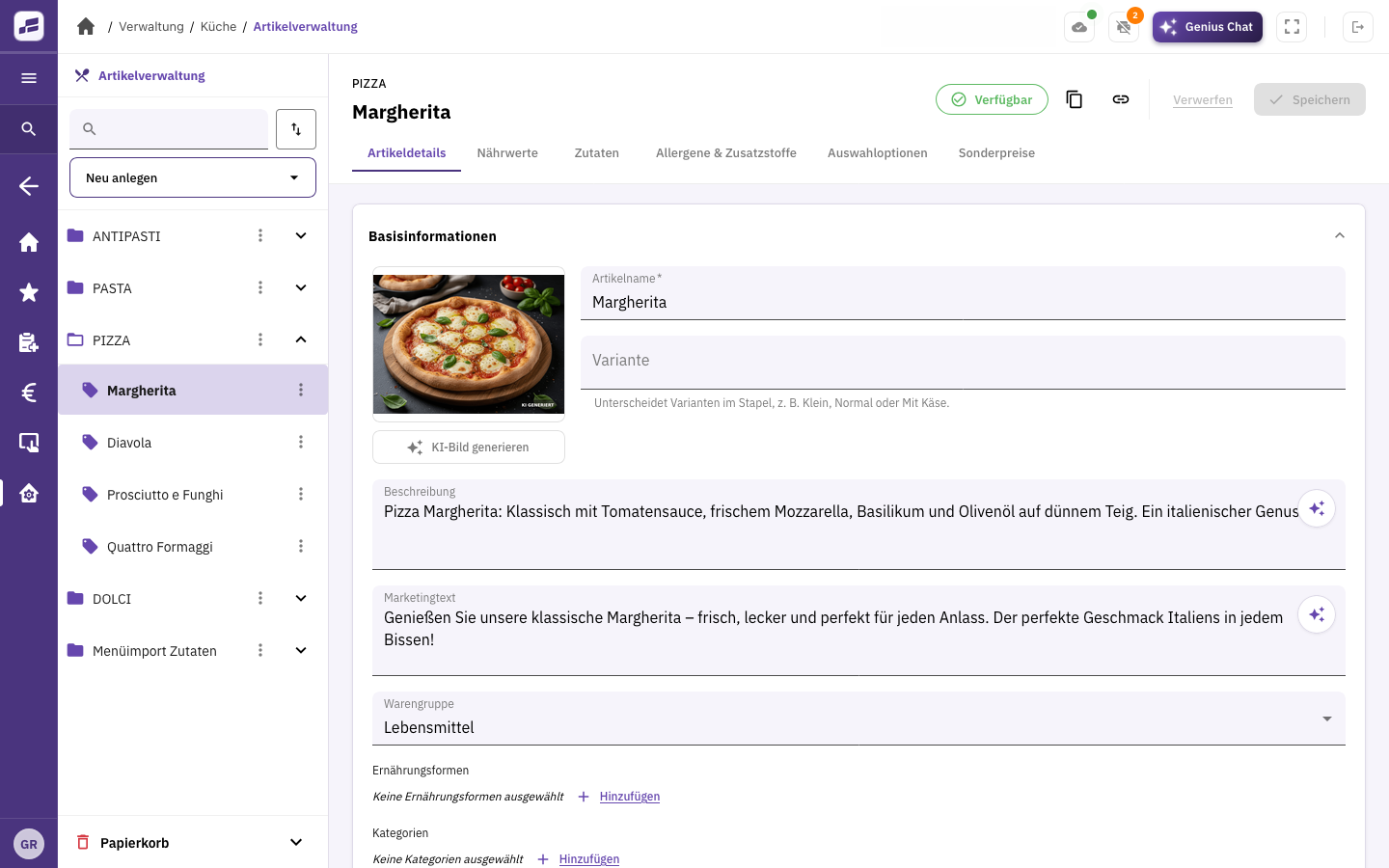Click the home icon in breadcrumb
This screenshot has height=868, width=1389.
(x=86, y=26)
